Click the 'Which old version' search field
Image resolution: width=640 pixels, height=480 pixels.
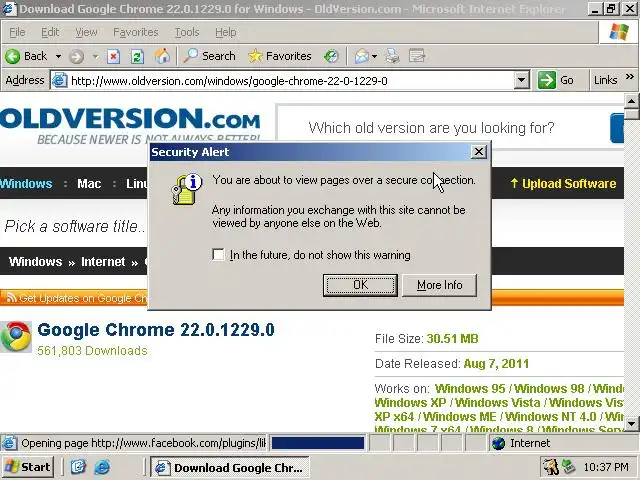443,128
